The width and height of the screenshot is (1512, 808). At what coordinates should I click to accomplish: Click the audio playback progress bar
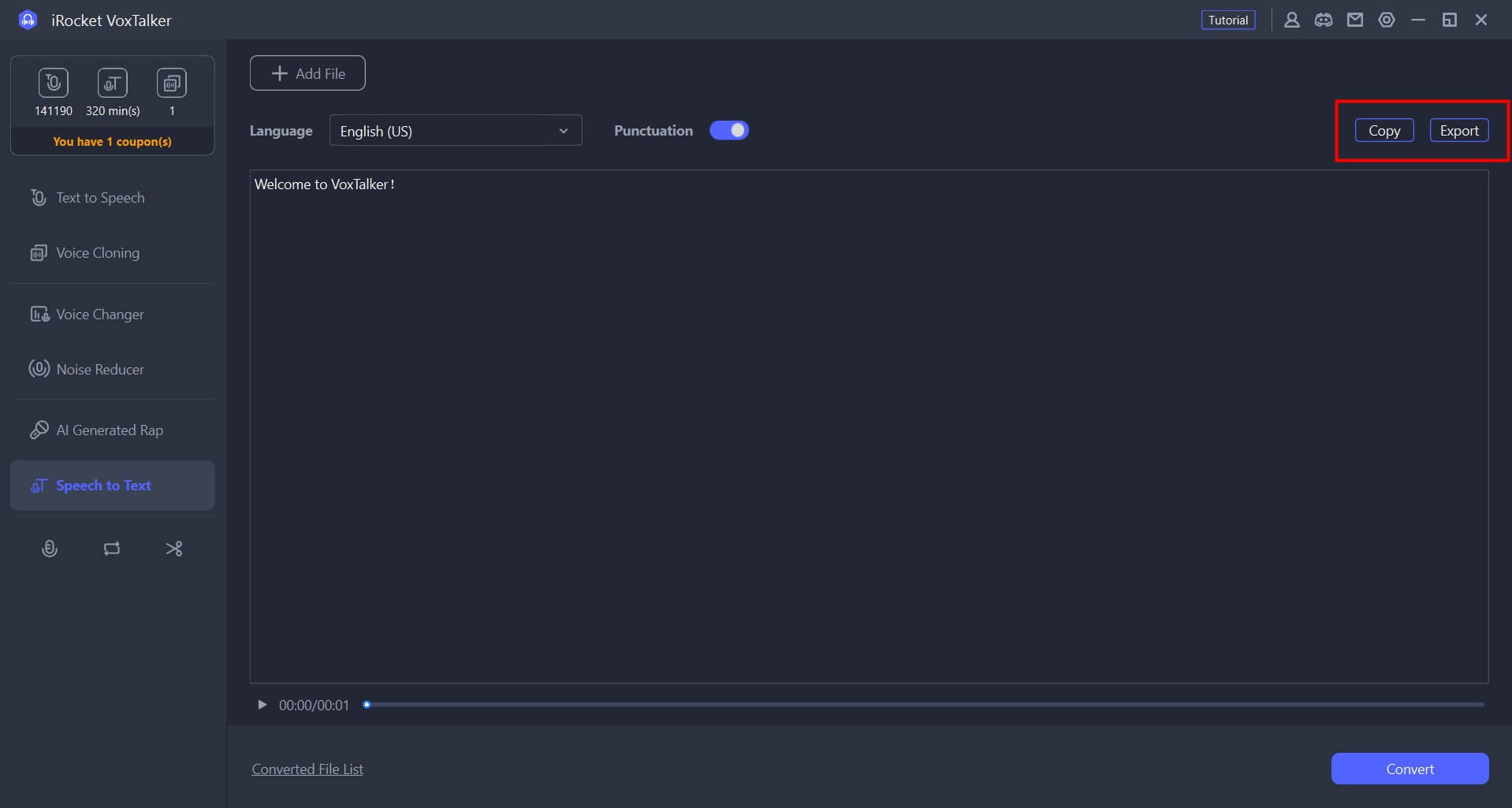click(924, 705)
